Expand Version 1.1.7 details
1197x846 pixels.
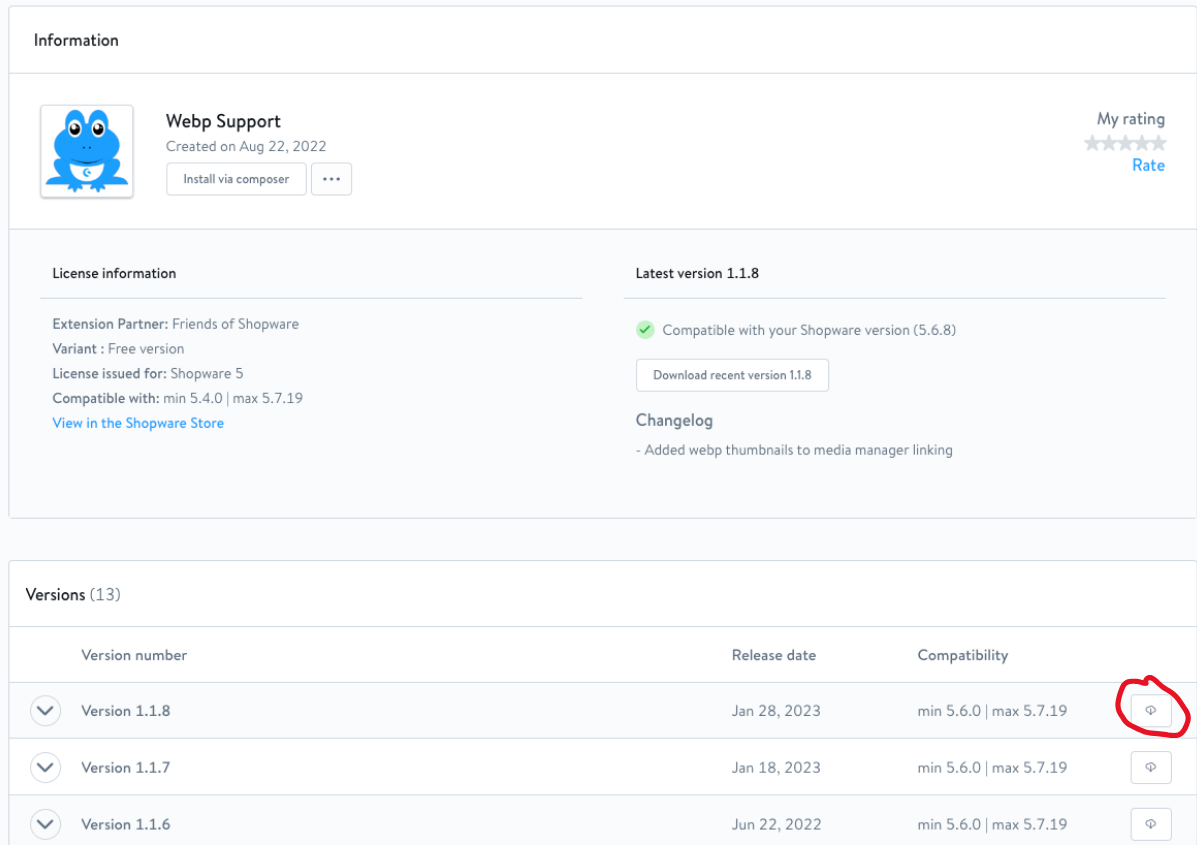45,767
